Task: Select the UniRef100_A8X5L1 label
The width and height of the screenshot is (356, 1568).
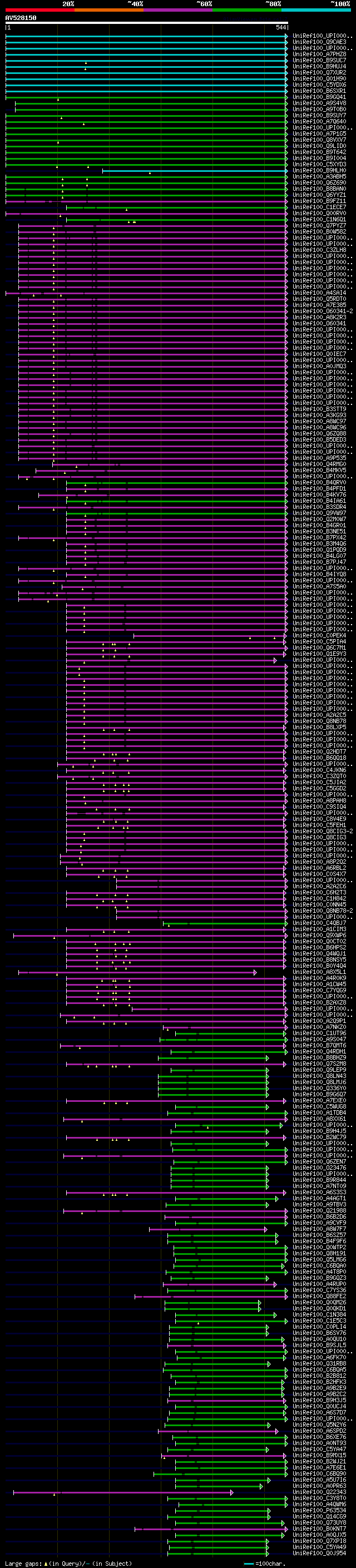Action: click(x=319, y=972)
